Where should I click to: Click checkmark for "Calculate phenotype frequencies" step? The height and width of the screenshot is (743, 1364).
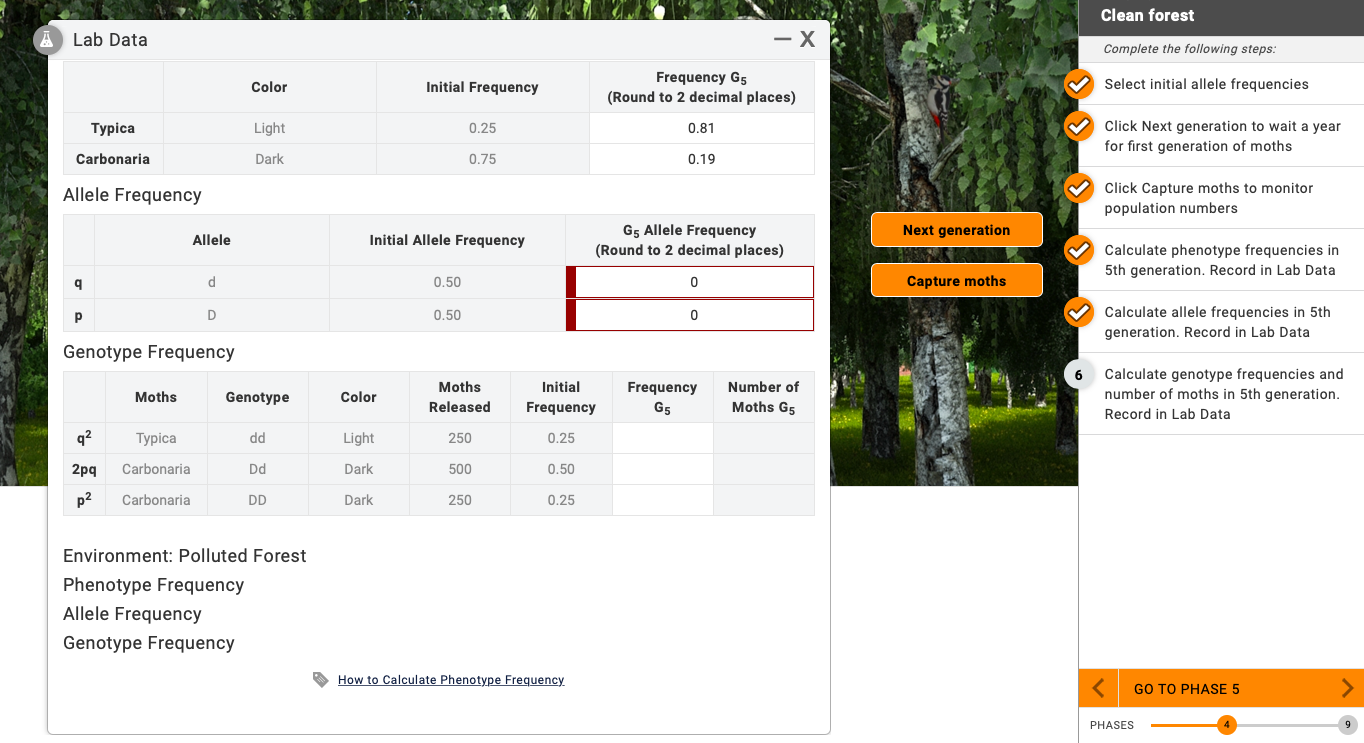pos(1078,250)
